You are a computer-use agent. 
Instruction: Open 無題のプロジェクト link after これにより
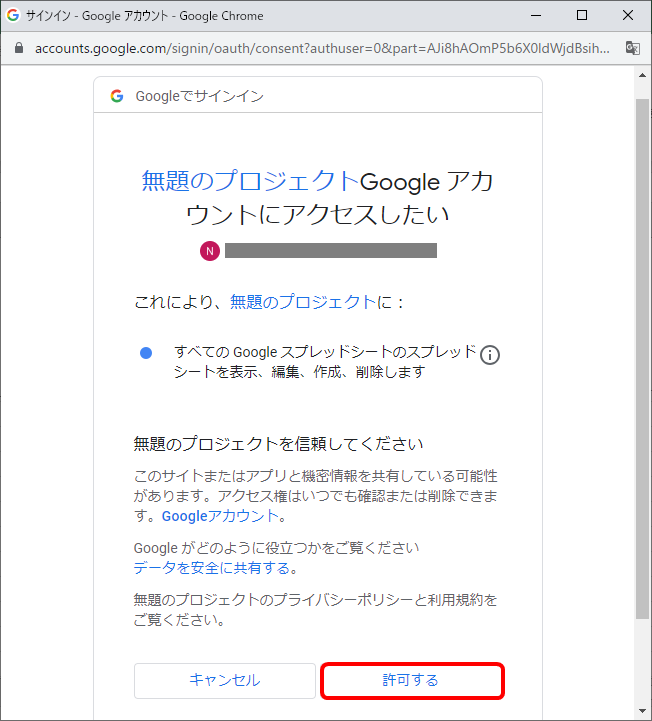click(x=303, y=302)
